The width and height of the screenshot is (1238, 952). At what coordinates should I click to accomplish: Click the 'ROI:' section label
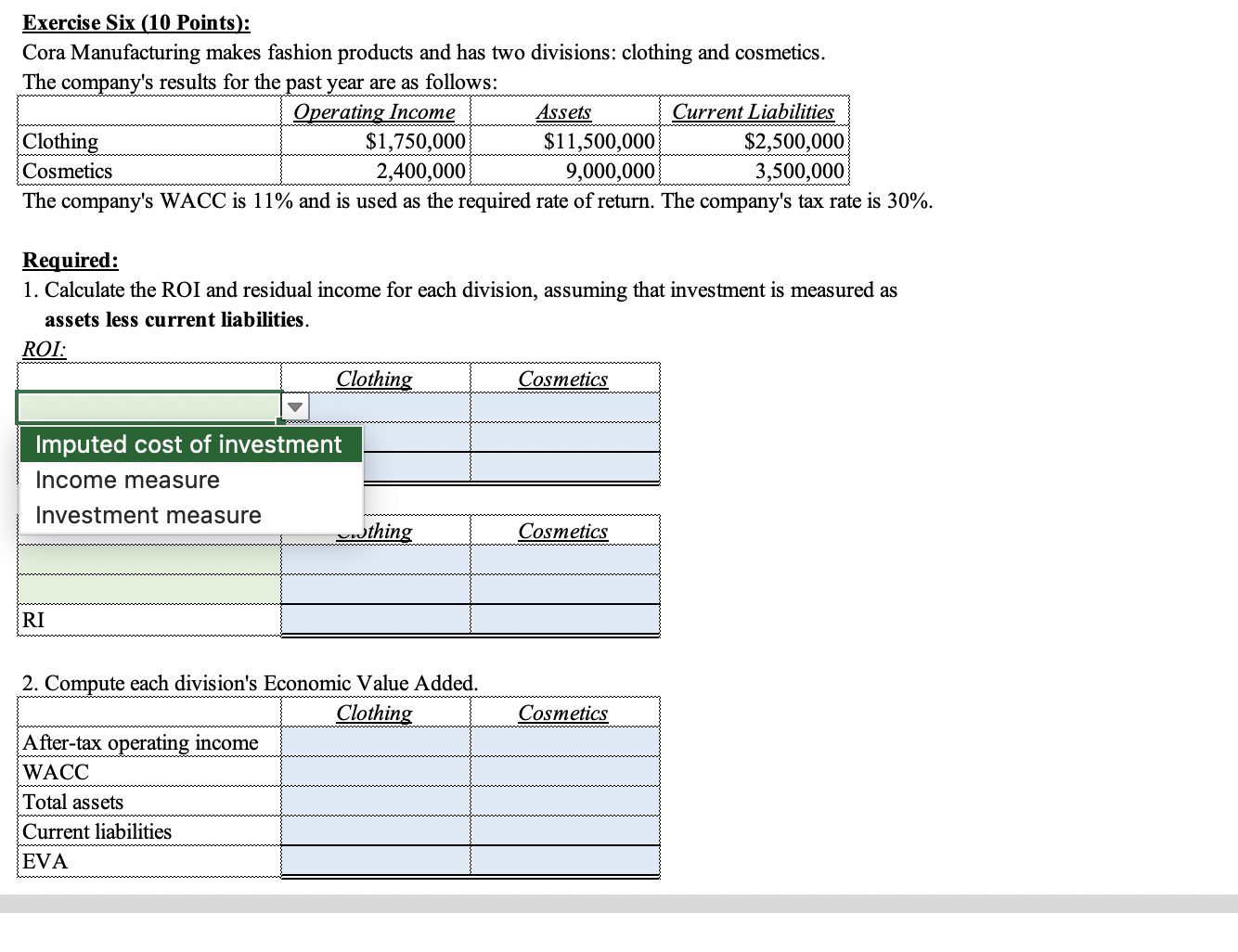(x=45, y=349)
